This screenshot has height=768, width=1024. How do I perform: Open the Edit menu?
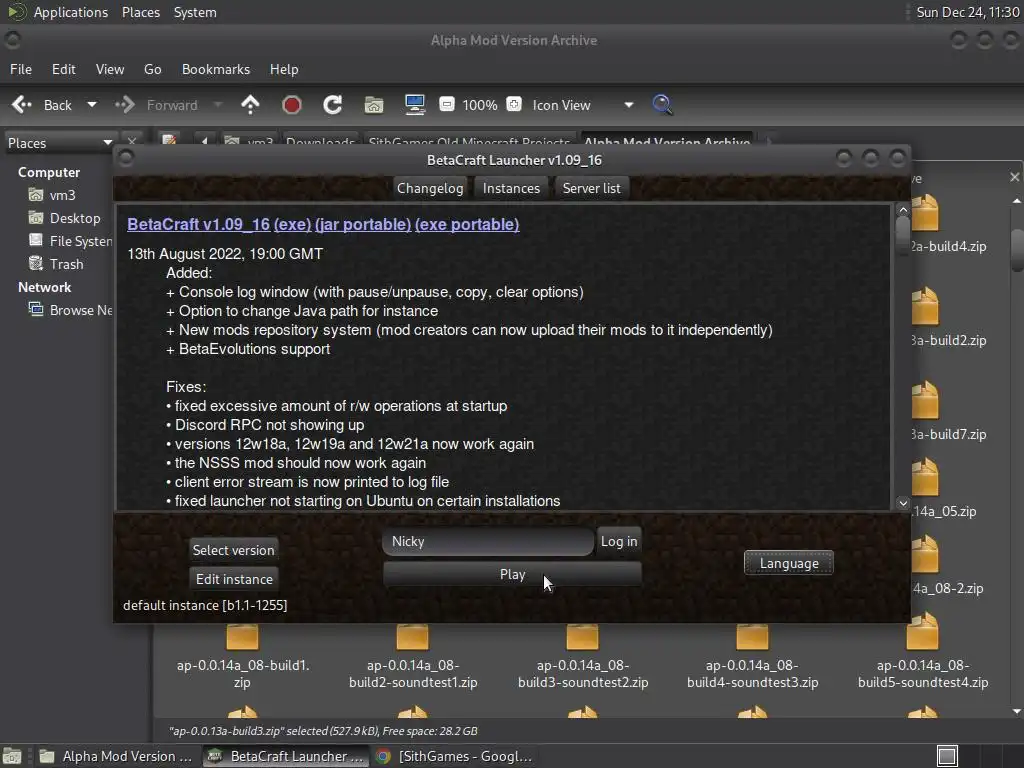pos(63,69)
